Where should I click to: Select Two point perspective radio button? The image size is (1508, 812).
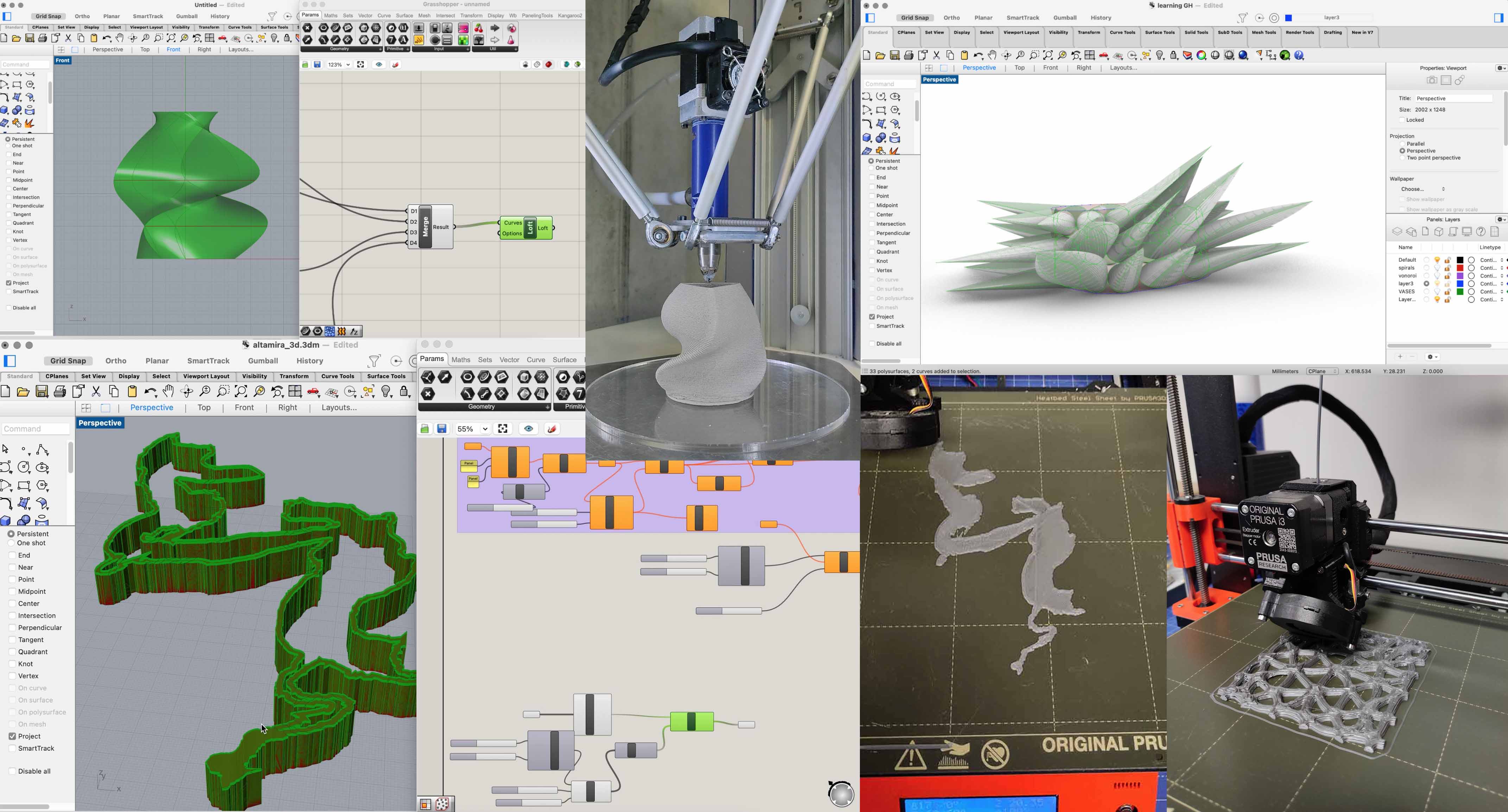pos(1402,158)
